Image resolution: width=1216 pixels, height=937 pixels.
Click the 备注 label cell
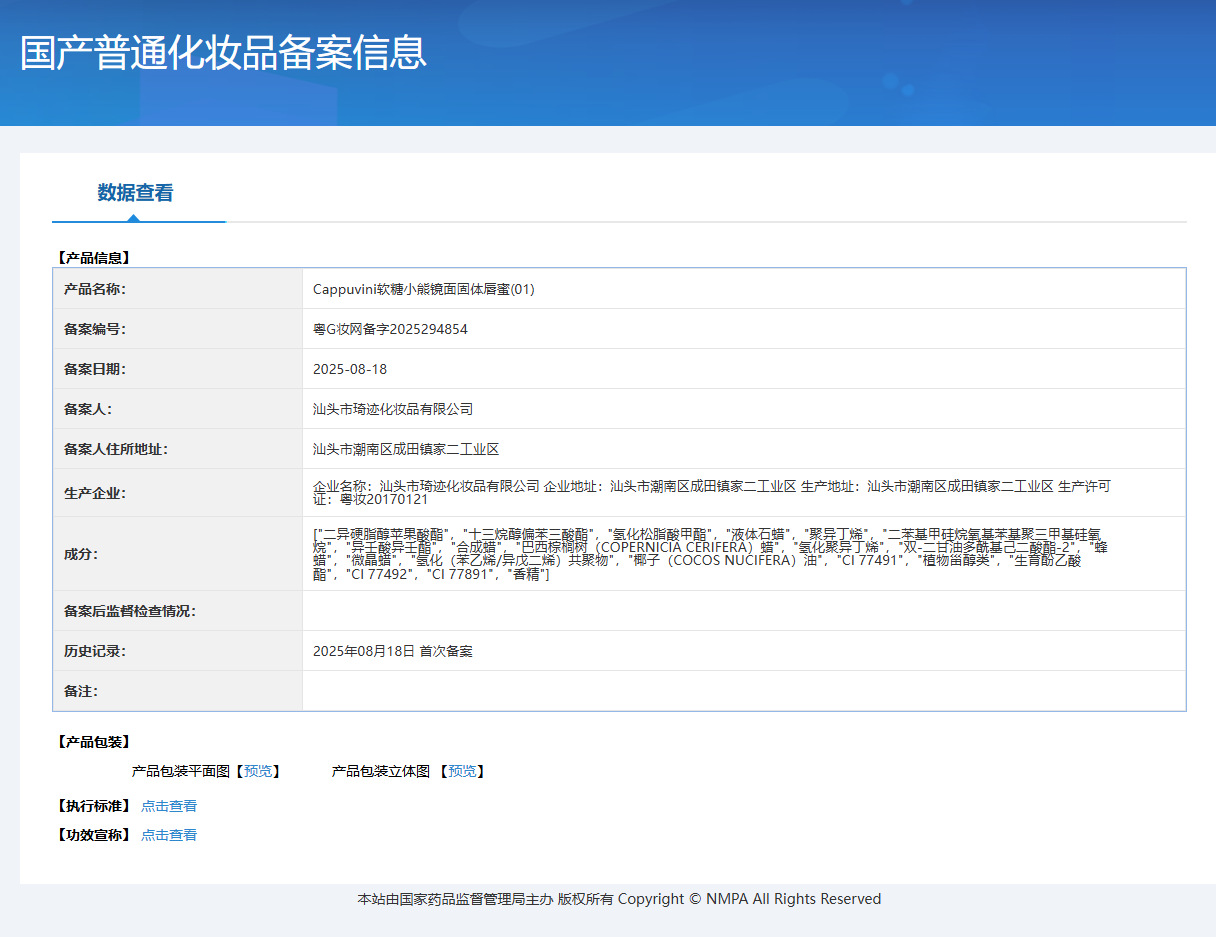[x=178, y=691]
